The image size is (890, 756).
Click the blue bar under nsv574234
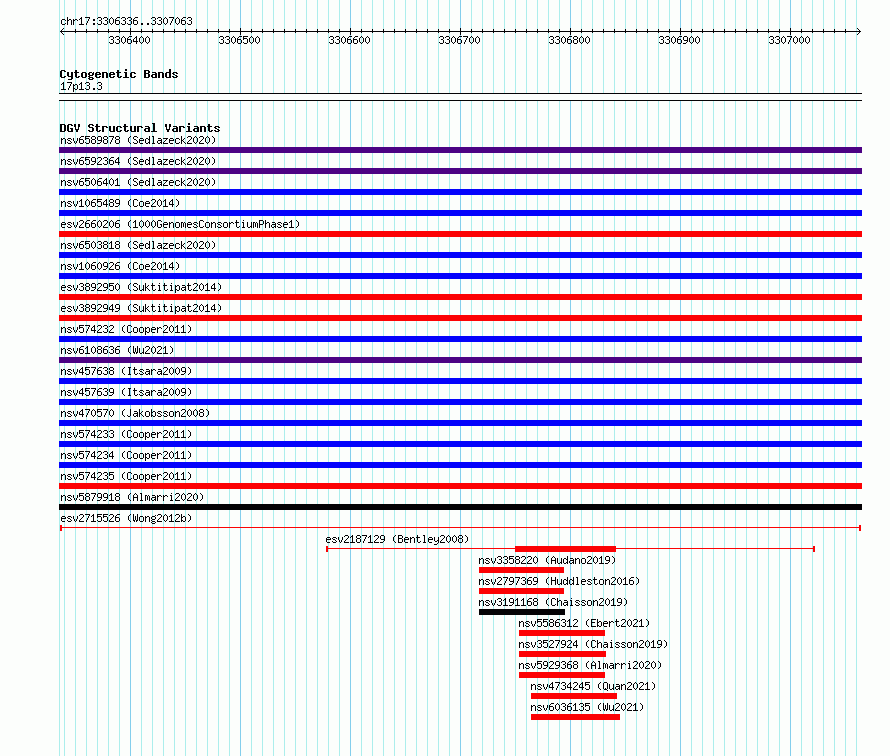point(460,465)
